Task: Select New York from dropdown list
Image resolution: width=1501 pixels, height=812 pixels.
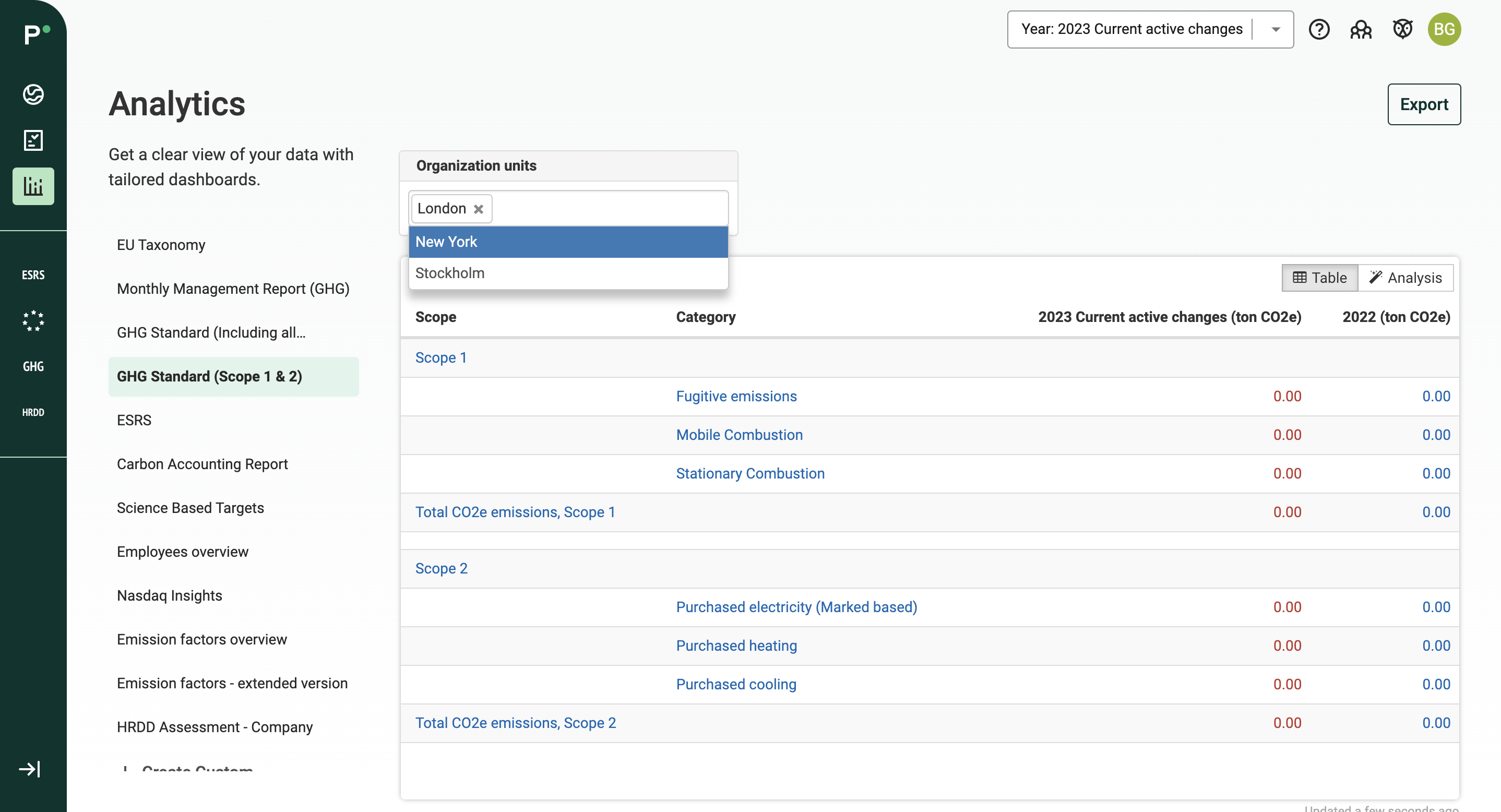Action: point(567,242)
